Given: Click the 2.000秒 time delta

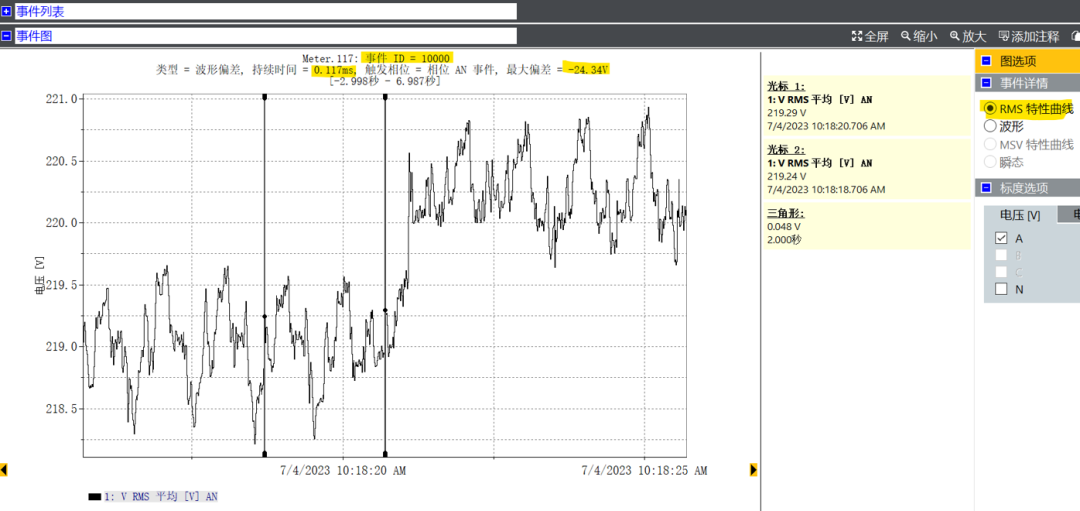Looking at the screenshot, I should [x=784, y=240].
